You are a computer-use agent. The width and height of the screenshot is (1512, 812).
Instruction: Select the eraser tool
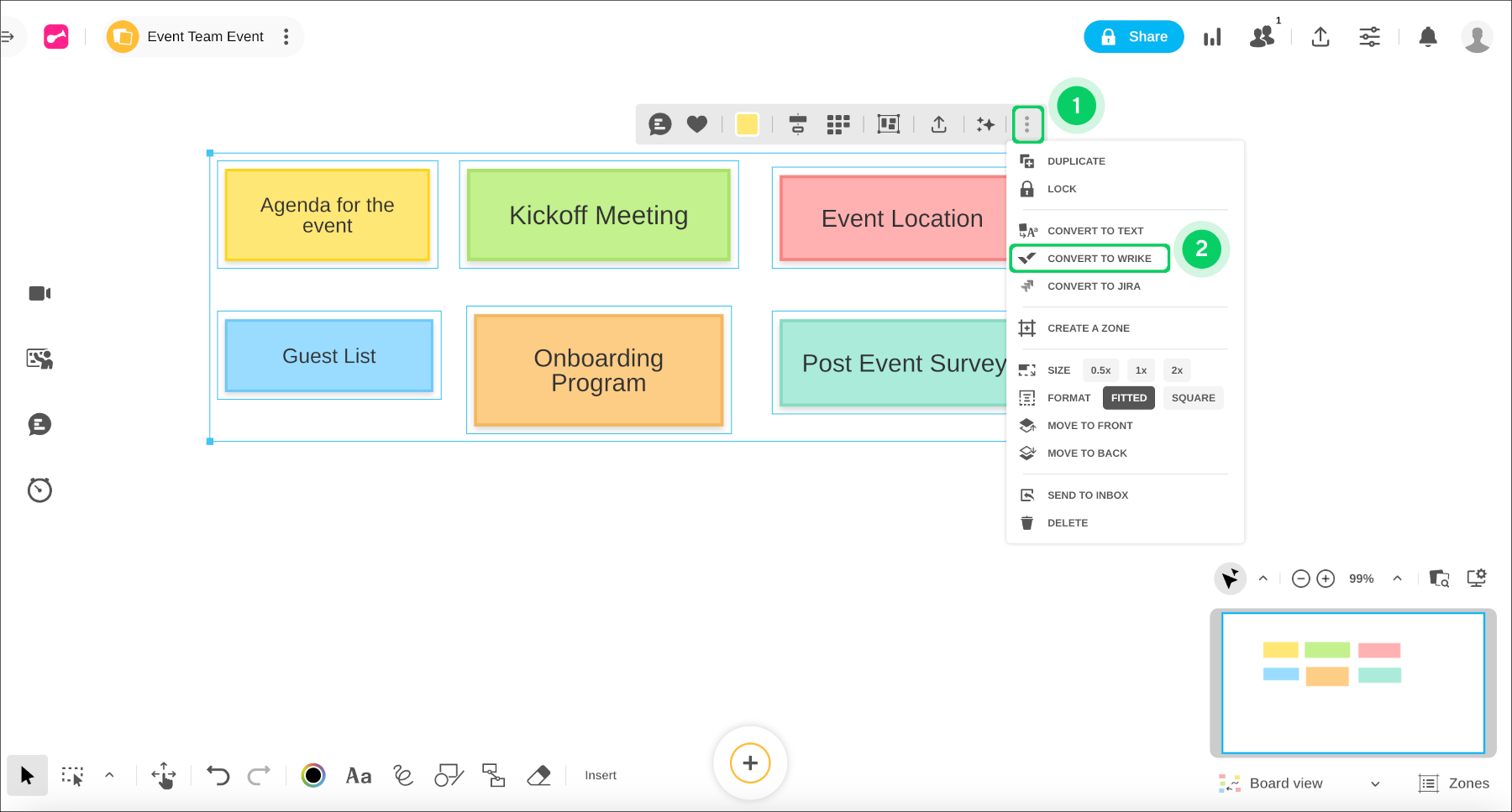(538, 775)
